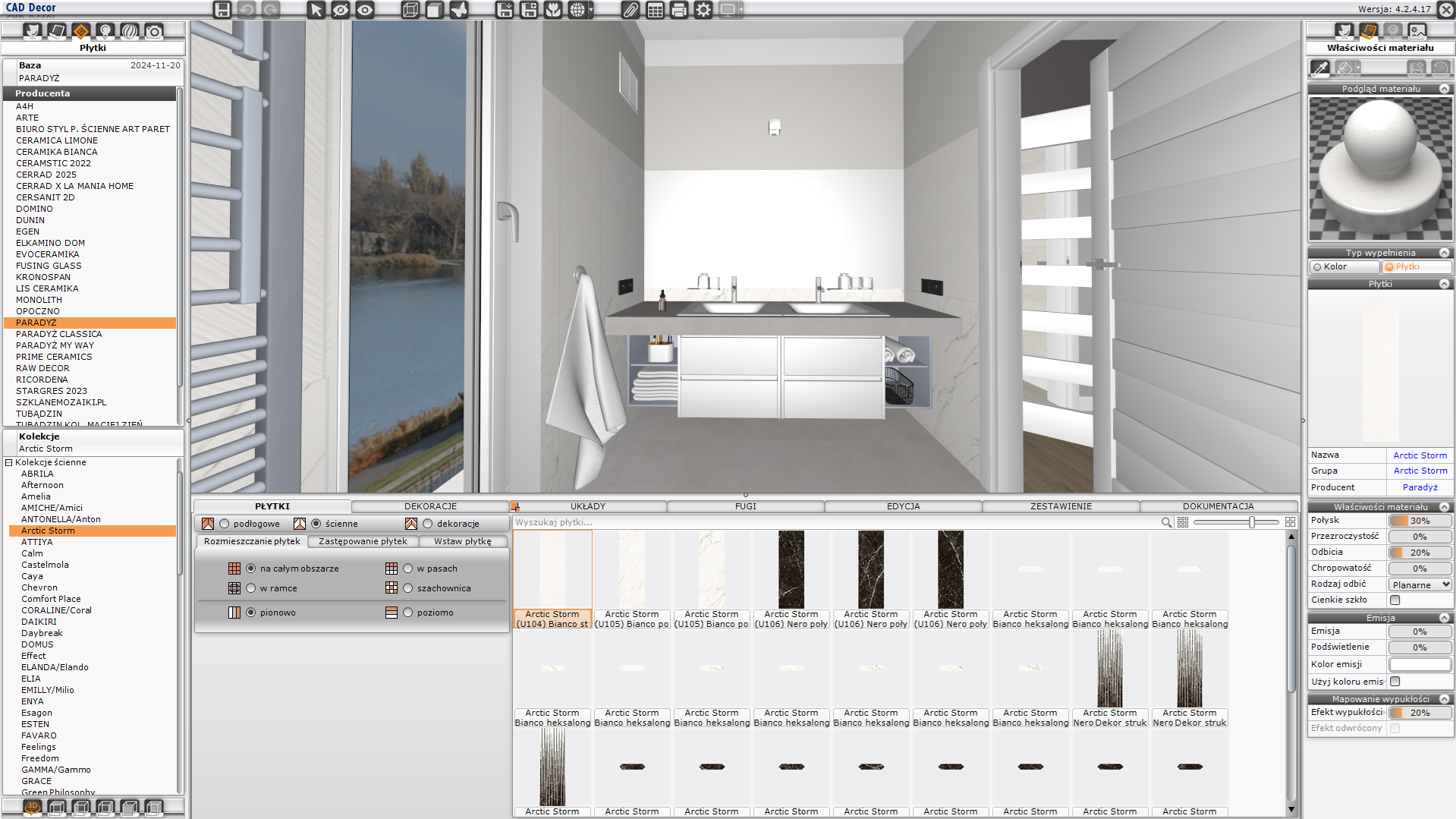This screenshot has height=819, width=1456.
Task: Collapse the 'Kolekcje ścienne' tree node
Action: point(9,462)
